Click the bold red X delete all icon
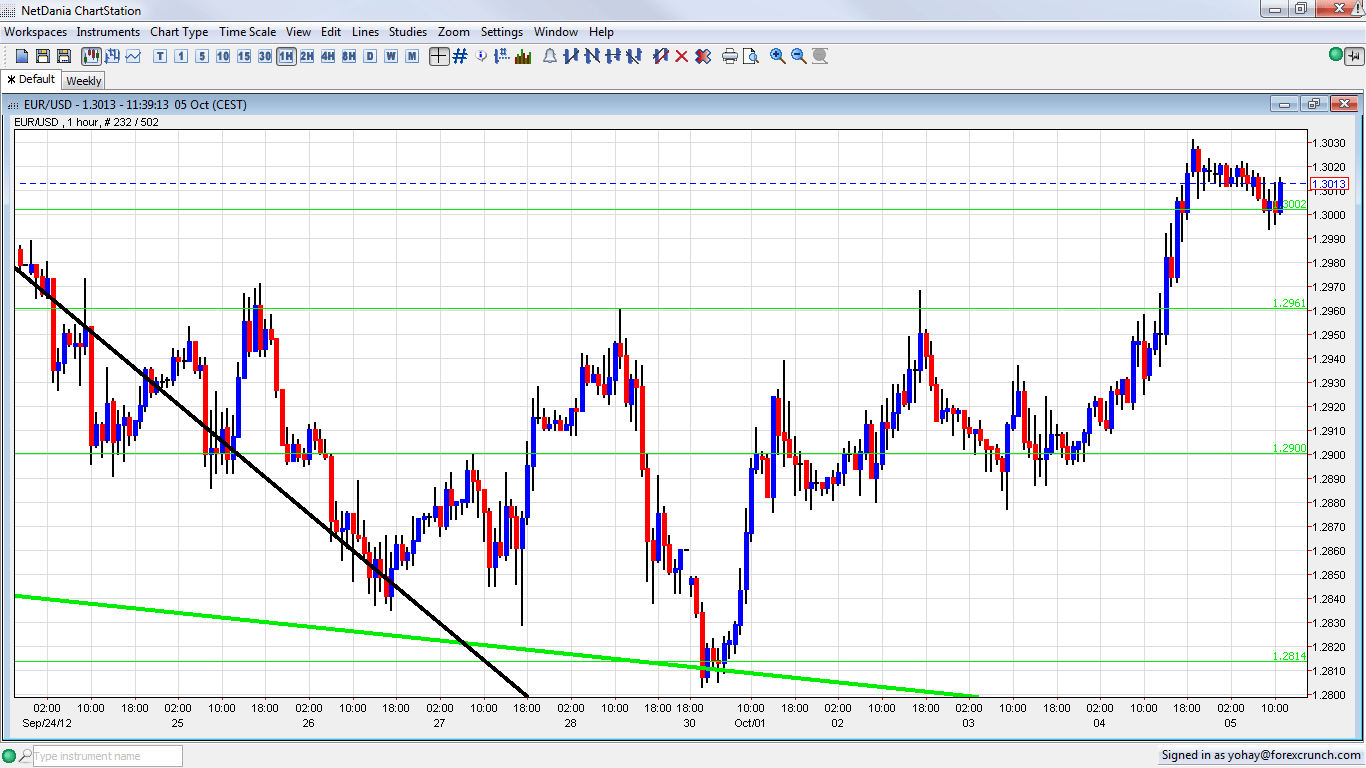Viewport: 1366px width, 768px height. click(703, 56)
